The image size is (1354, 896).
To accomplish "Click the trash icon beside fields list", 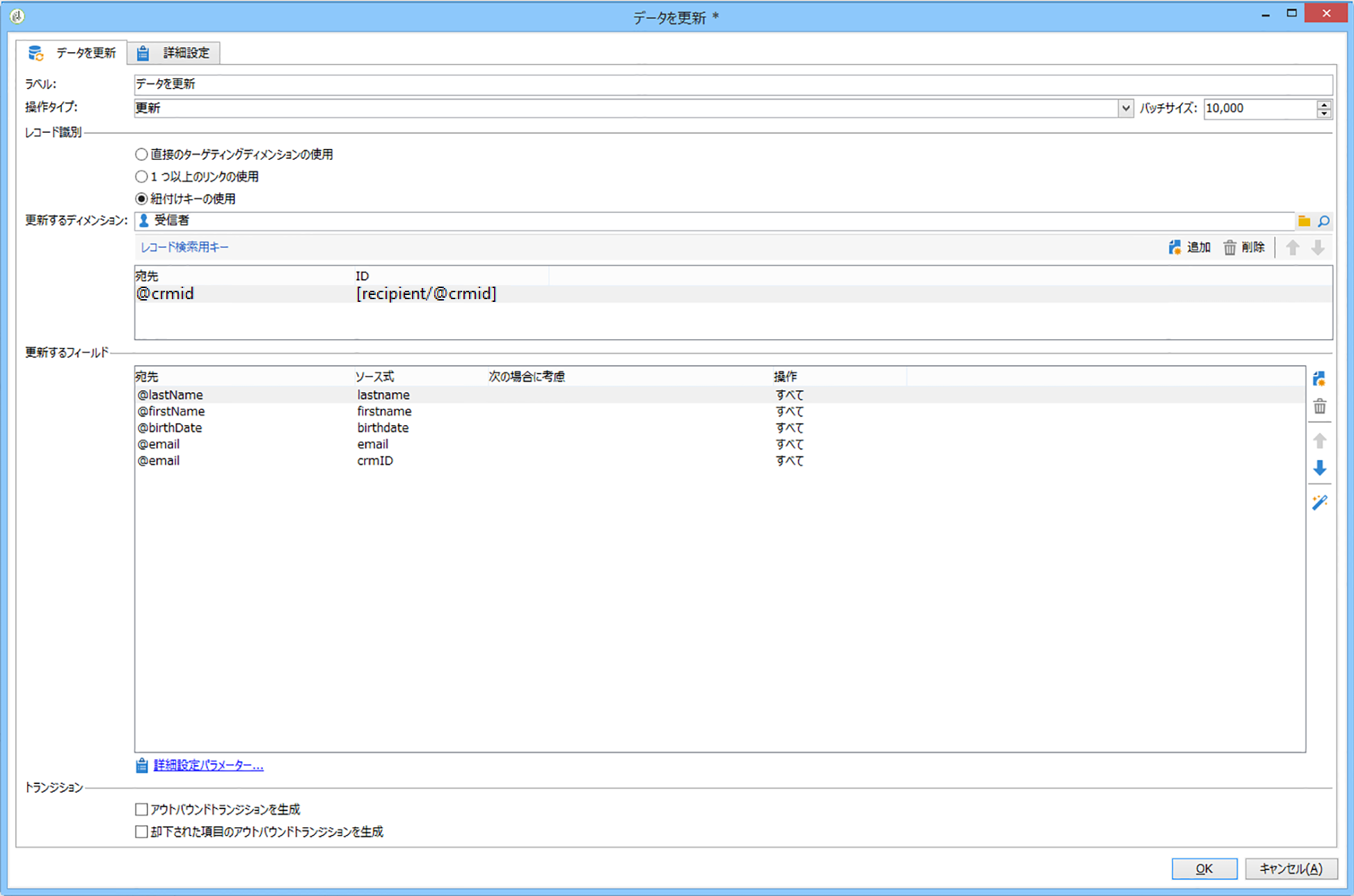I will [1319, 407].
